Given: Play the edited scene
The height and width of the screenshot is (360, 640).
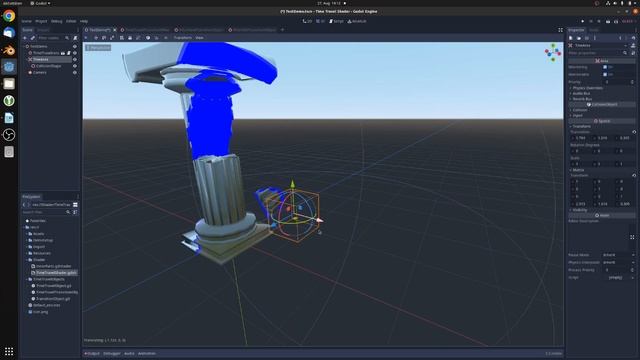Looking at the screenshot, I should (x=608, y=21).
